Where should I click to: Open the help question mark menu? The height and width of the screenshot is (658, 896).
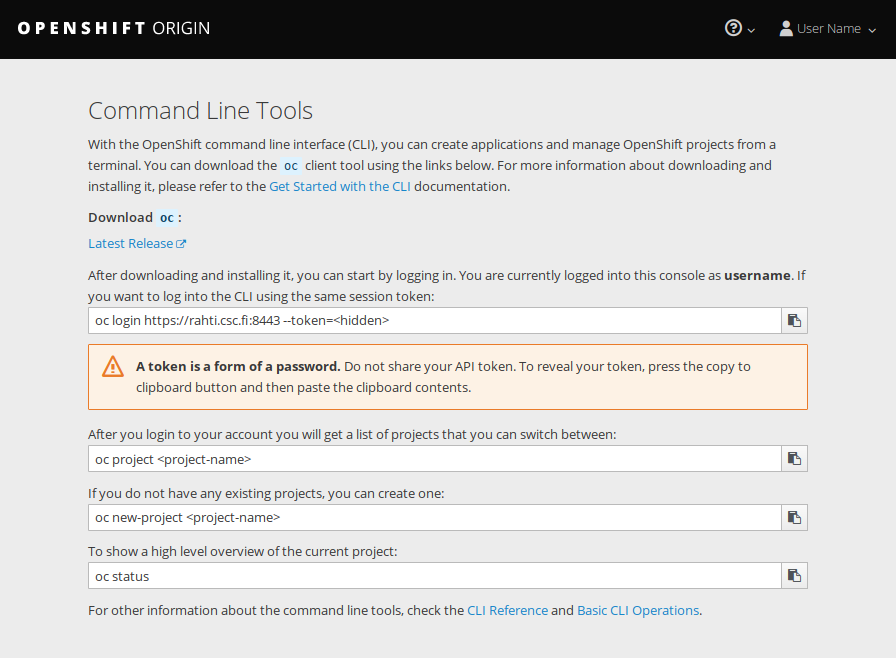pos(739,28)
